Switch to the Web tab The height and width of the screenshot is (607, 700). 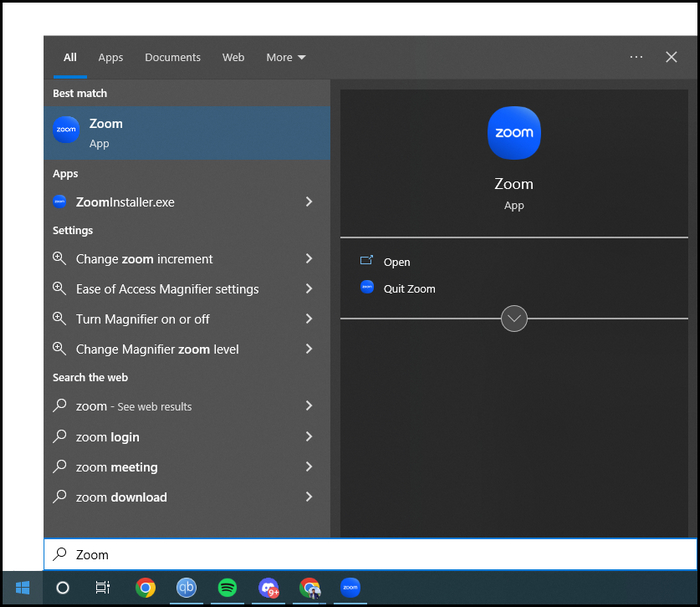233,57
